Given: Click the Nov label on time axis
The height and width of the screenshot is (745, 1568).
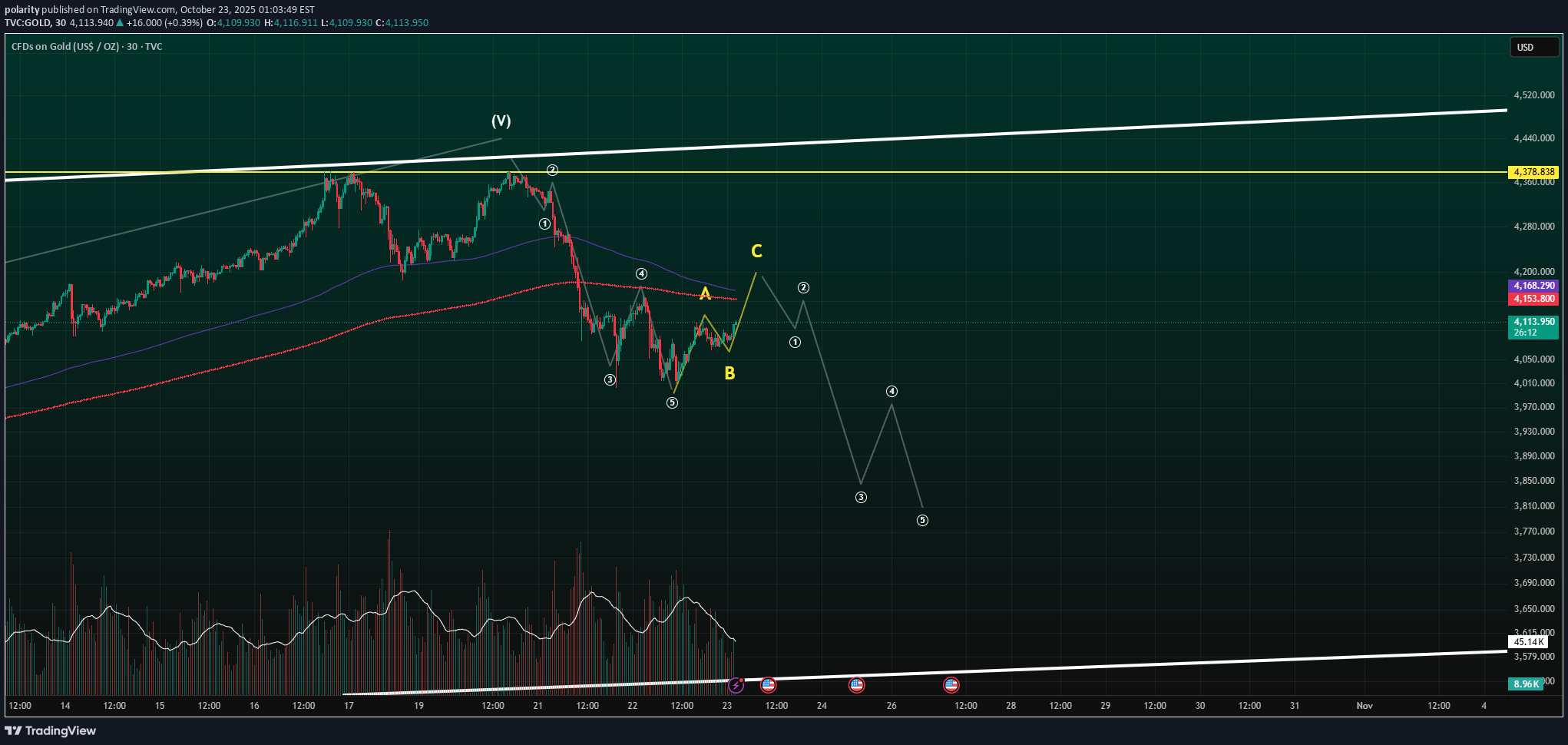Looking at the screenshot, I should pos(1364,705).
